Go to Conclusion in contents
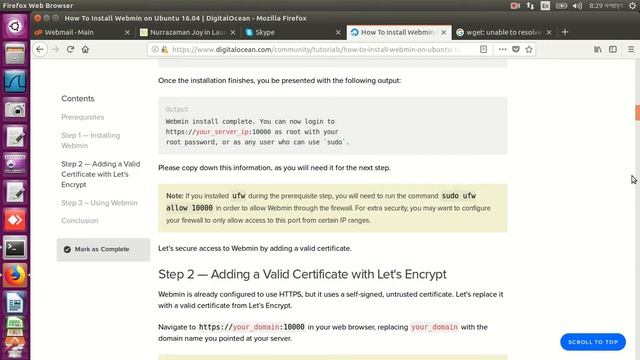The image size is (640, 360). pyautogui.click(x=80, y=221)
